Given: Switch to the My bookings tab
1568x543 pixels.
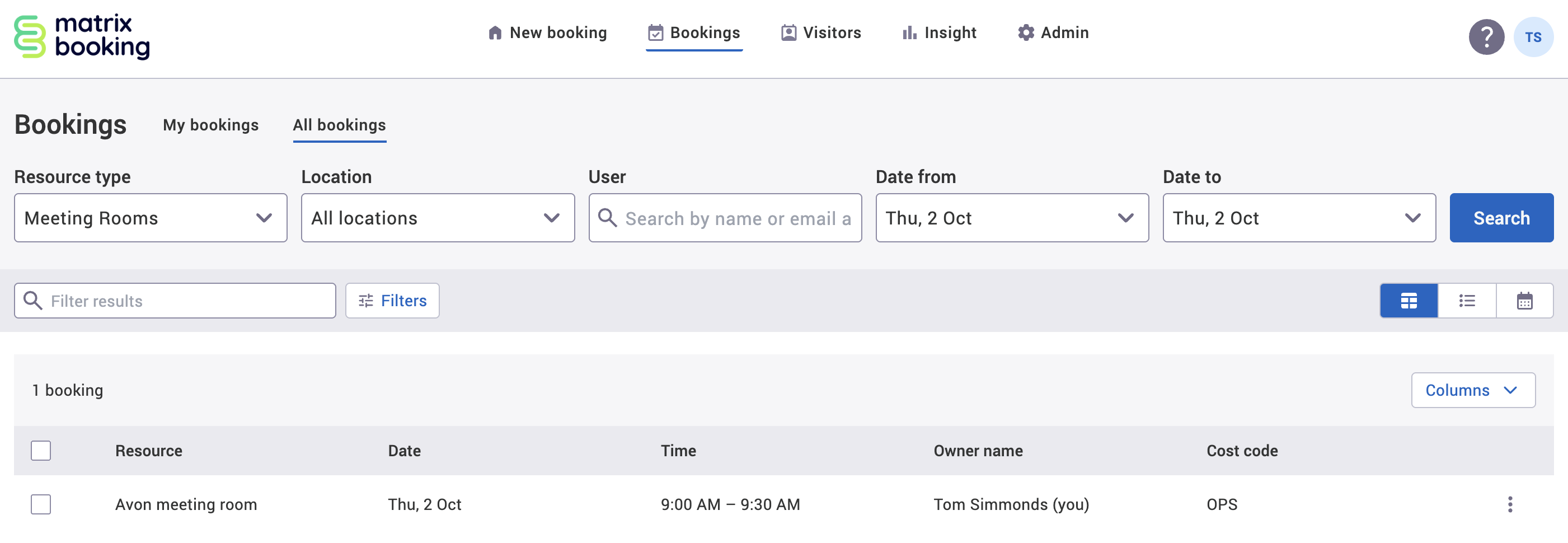Looking at the screenshot, I should [210, 125].
